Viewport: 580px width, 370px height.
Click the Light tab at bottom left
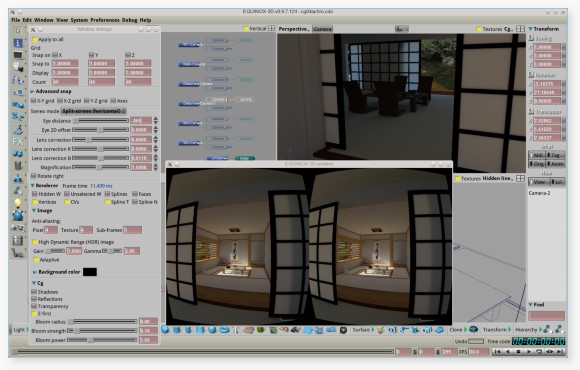pos(19,330)
